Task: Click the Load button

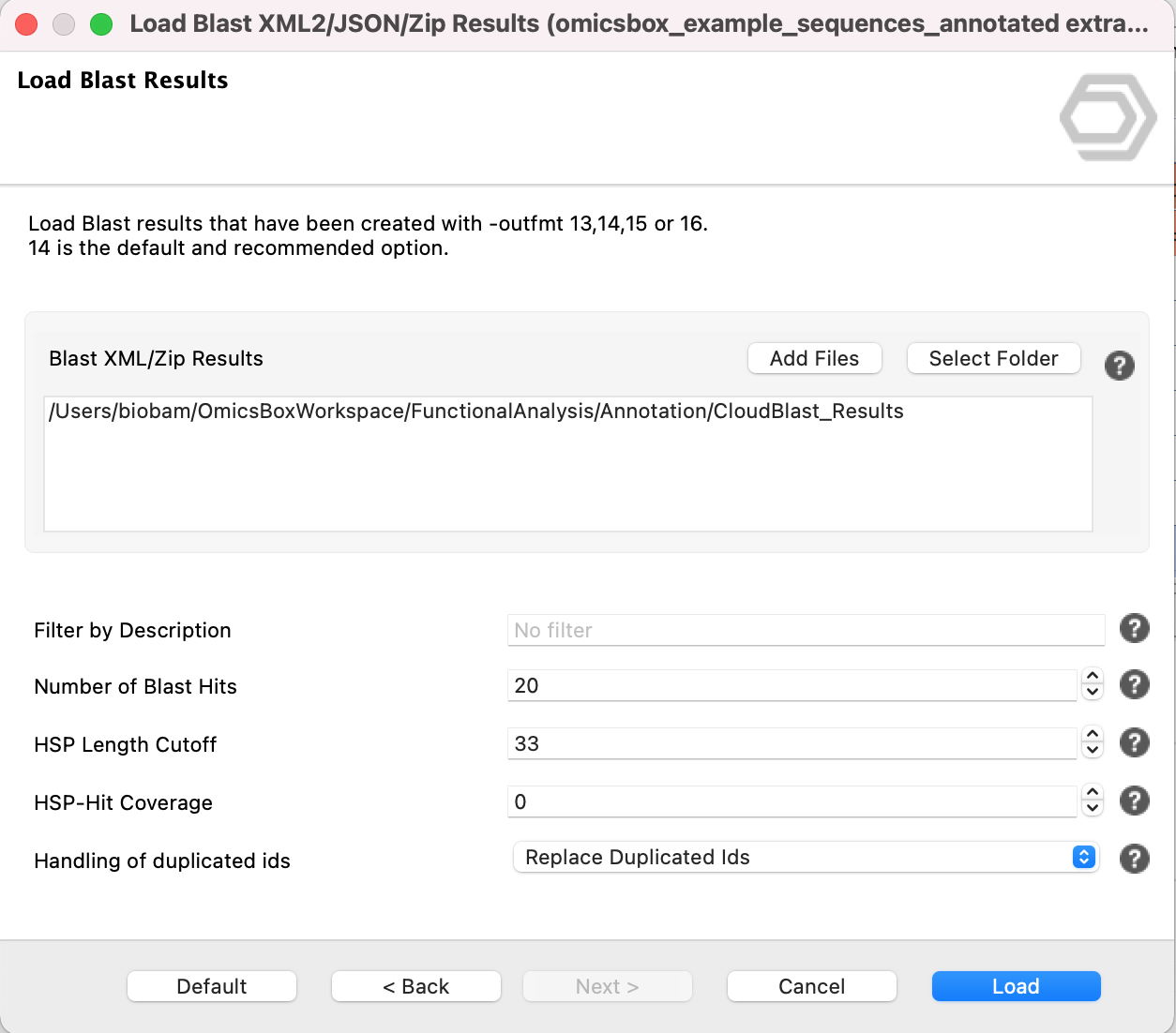Action: [1016, 986]
